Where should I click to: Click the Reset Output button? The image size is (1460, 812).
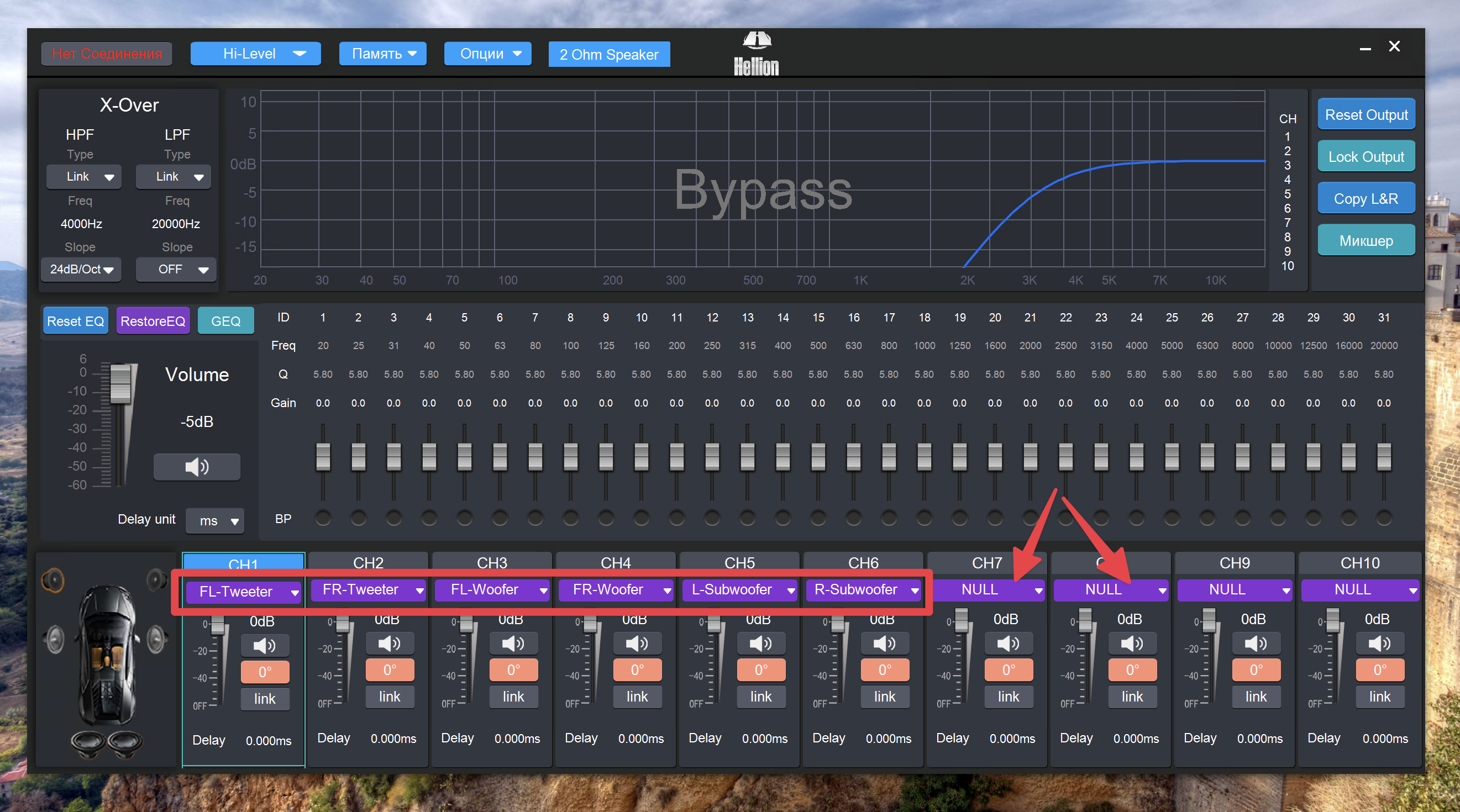click(x=1366, y=115)
